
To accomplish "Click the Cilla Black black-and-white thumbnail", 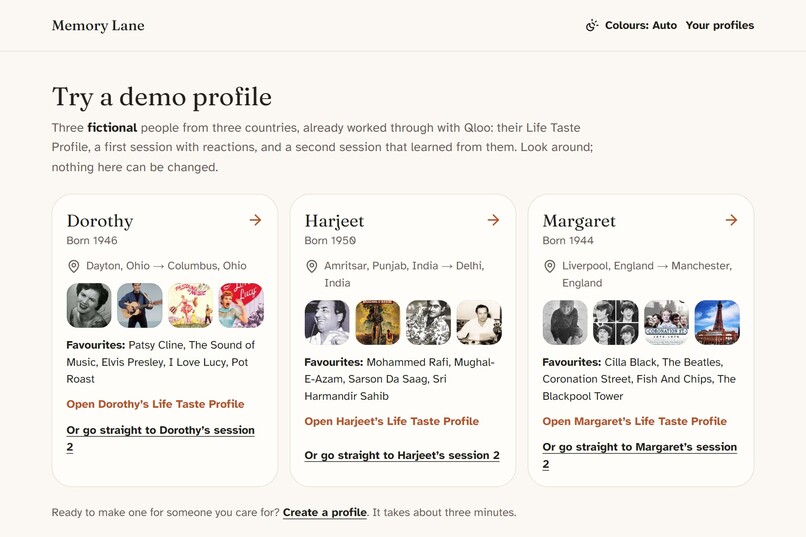I will pyautogui.click(x=565, y=322).
